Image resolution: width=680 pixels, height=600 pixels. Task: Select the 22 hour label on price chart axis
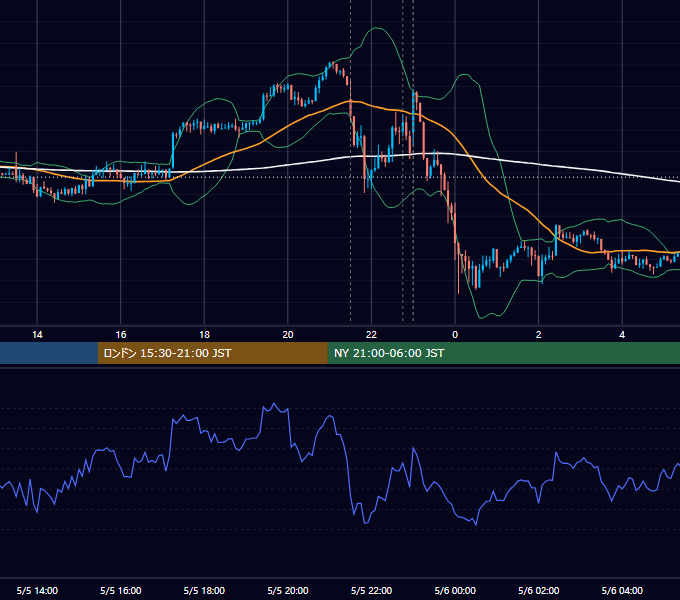tap(371, 335)
